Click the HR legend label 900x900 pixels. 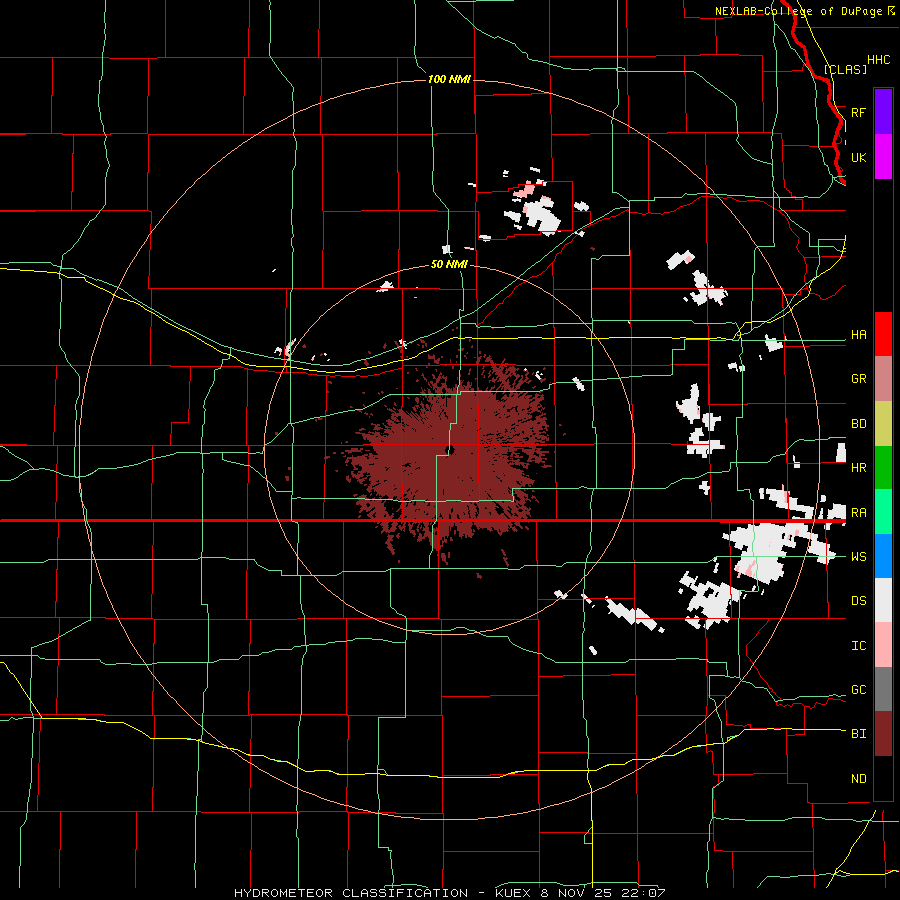pyautogui.click(x=858, y=468)
